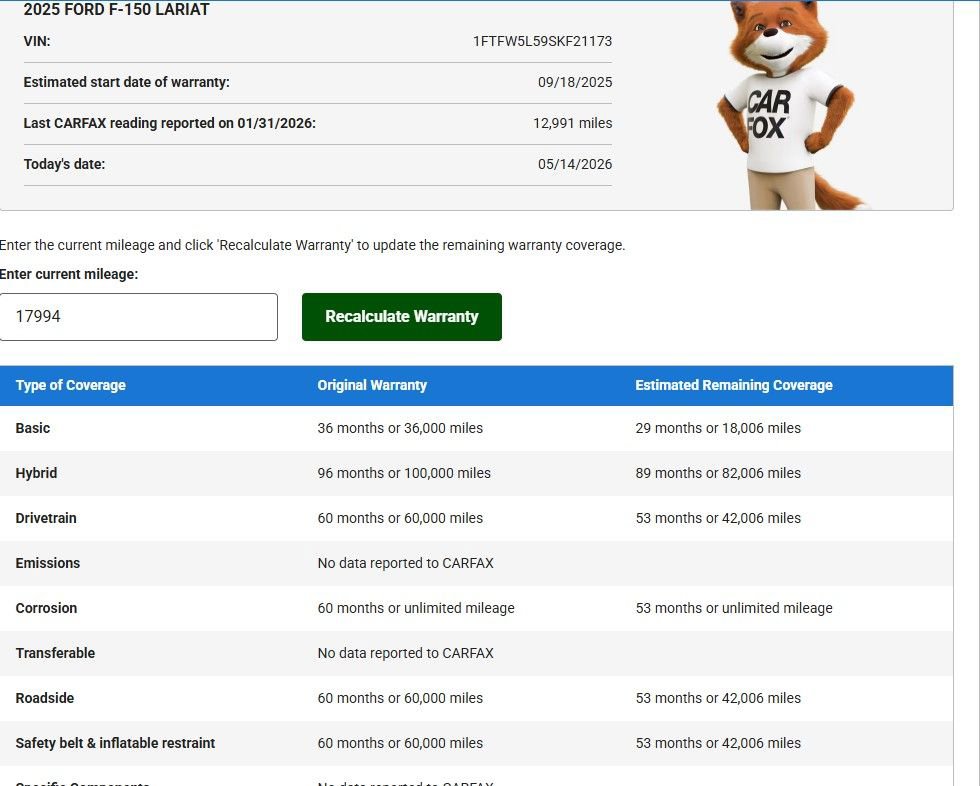Select the Drivetrain coverage row label
This screenshot has width=980, height=786.
coord(46,519)
